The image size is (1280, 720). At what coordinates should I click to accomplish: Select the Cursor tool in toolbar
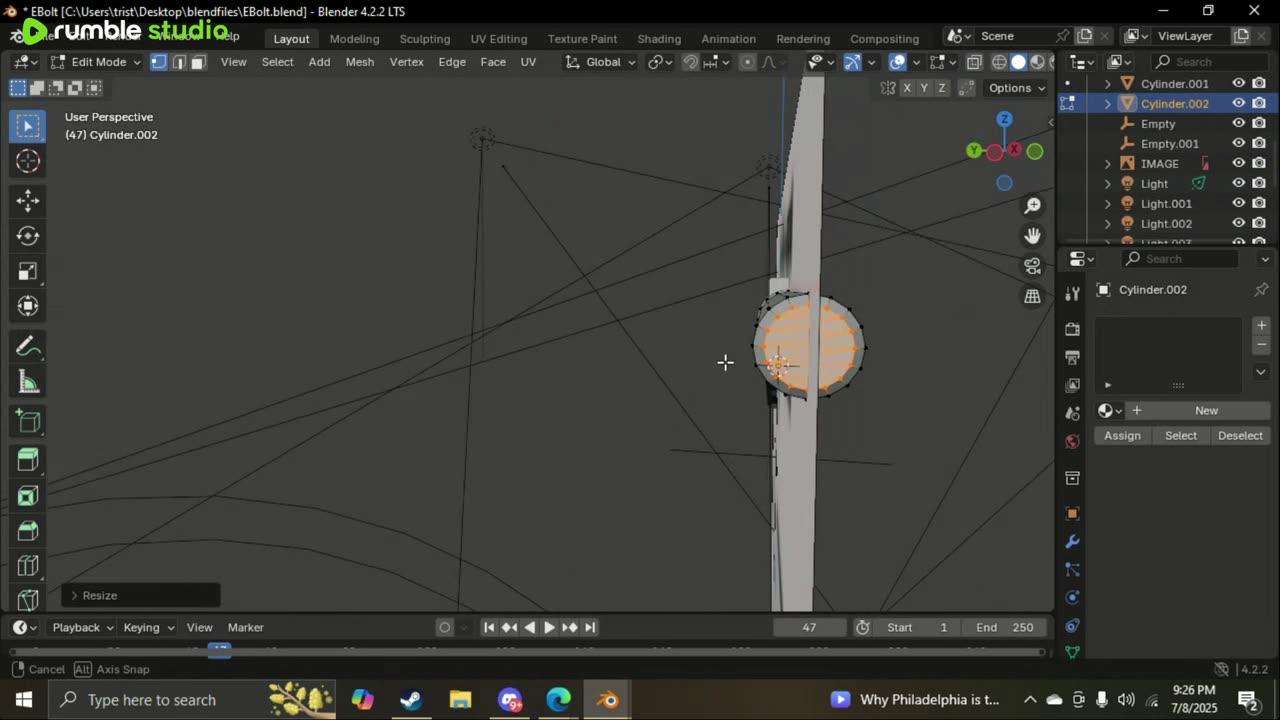tap(28, 161)
